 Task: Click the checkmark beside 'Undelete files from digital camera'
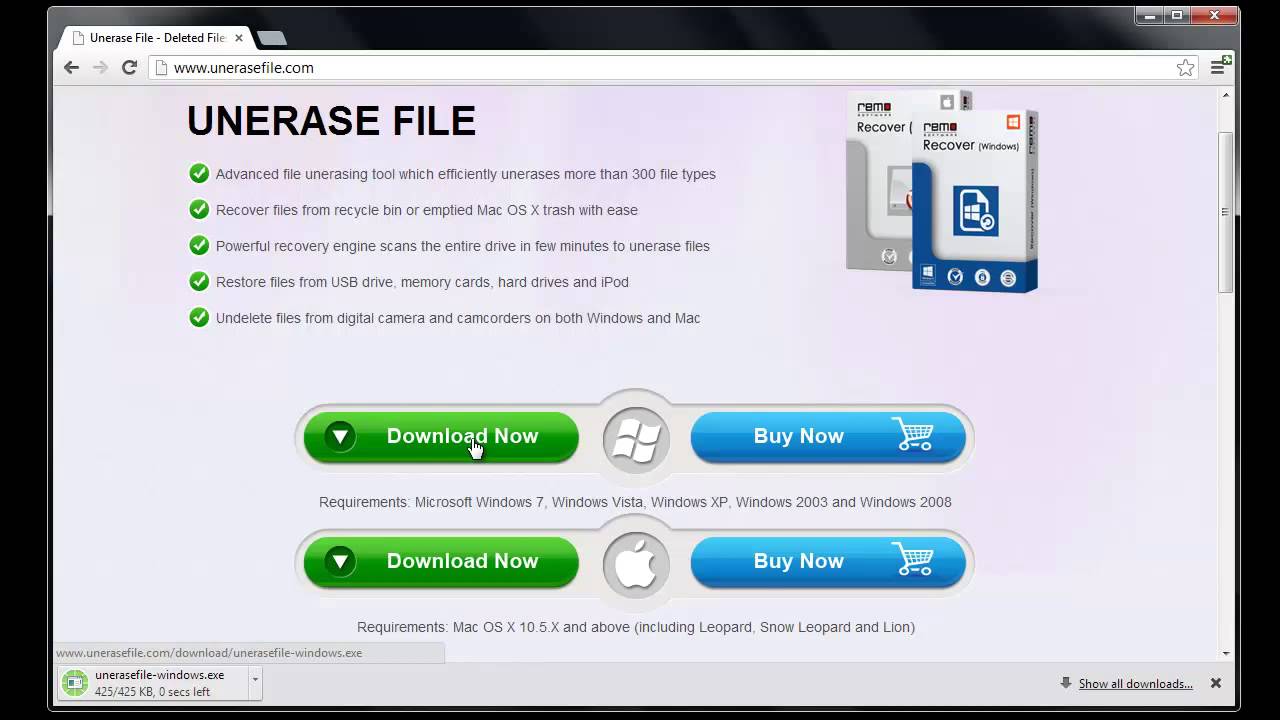199,317
